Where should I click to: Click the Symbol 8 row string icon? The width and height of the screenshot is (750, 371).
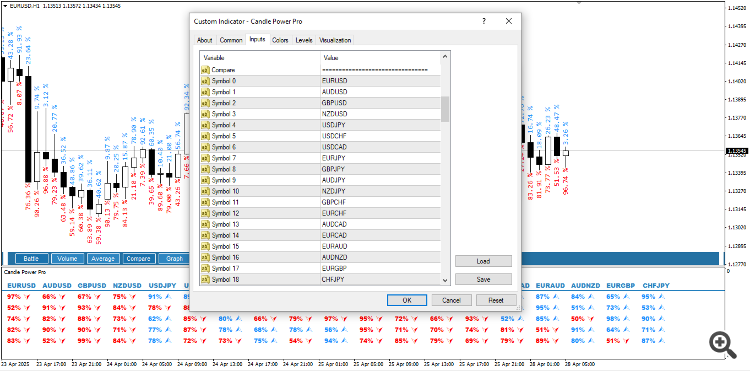(205, 169)
